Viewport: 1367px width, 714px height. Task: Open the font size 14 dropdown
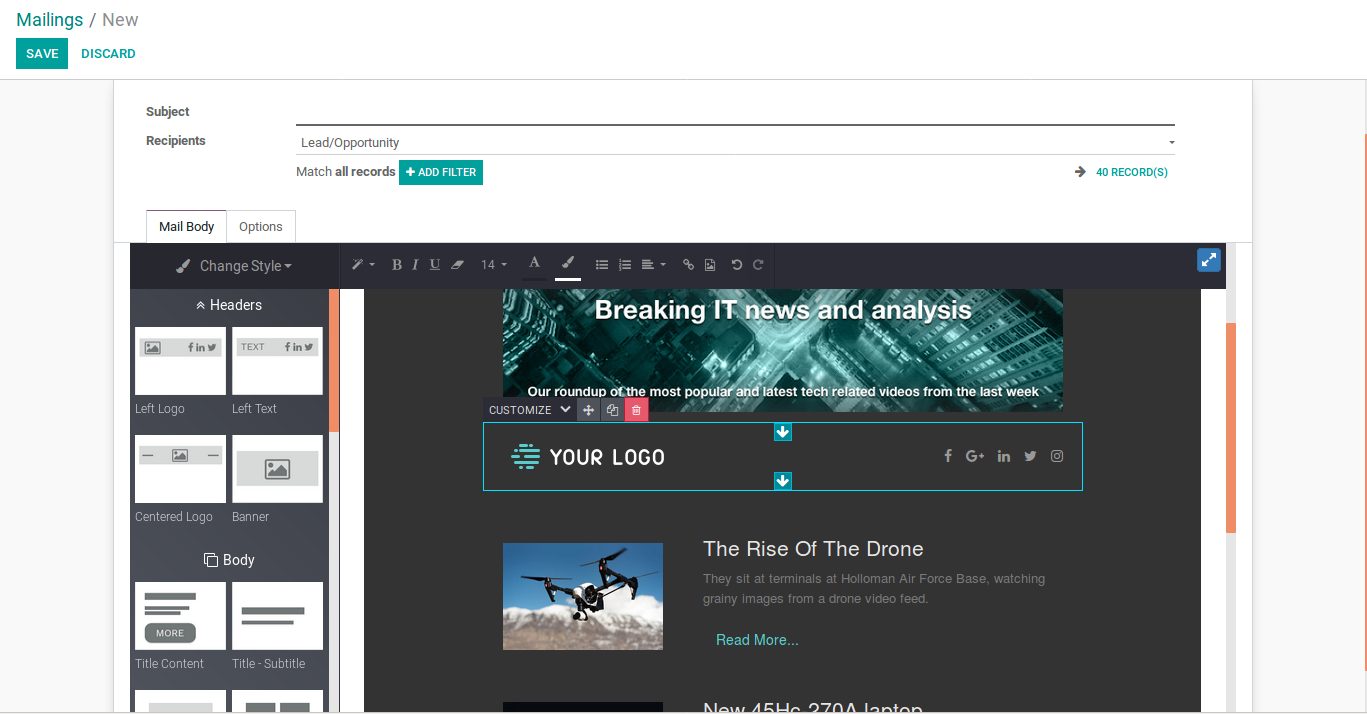pyautogui.click(x=494, y=265)
